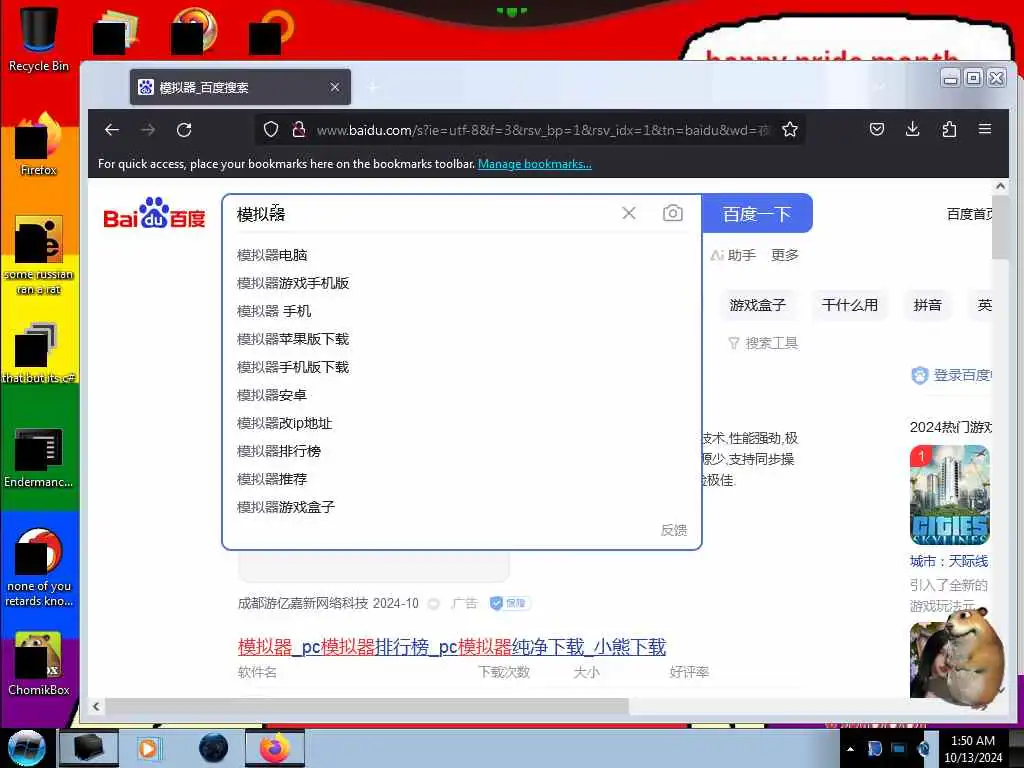This screenshot has width=1024, height=768.
Task: Click the padlock site info icon
Action: [299, 130]
